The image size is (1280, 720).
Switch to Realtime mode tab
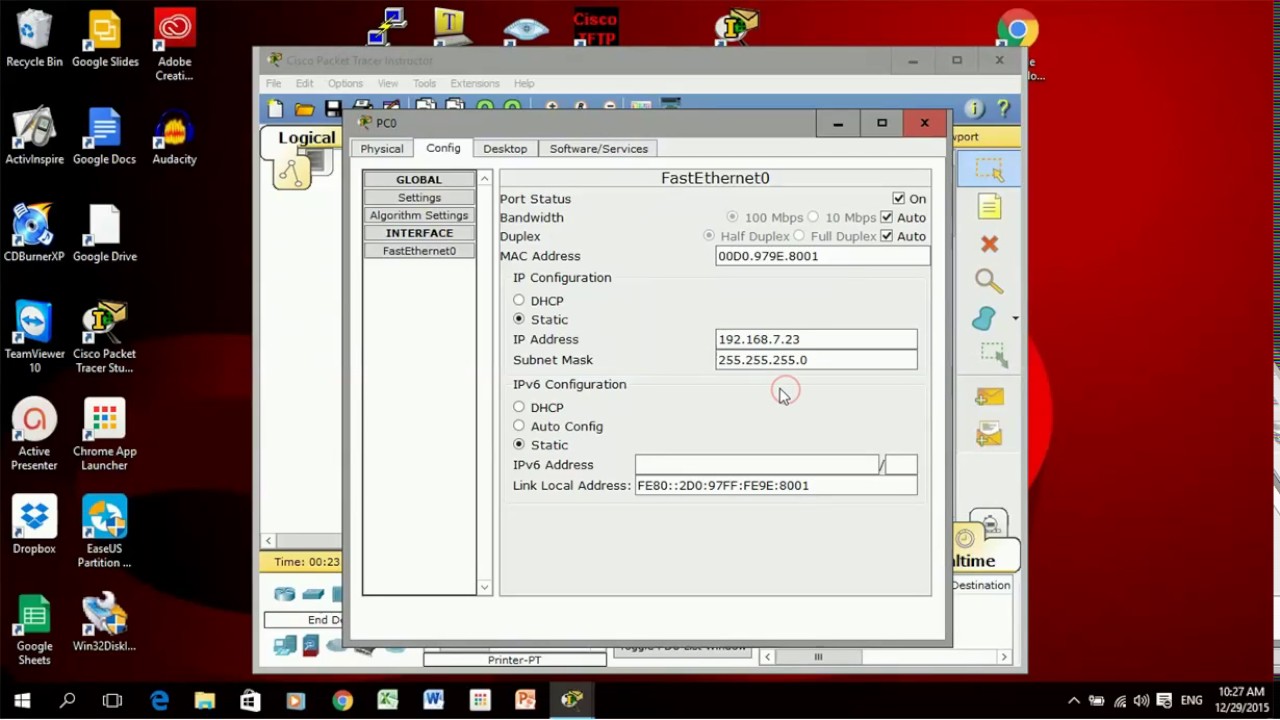coord(985,550)
